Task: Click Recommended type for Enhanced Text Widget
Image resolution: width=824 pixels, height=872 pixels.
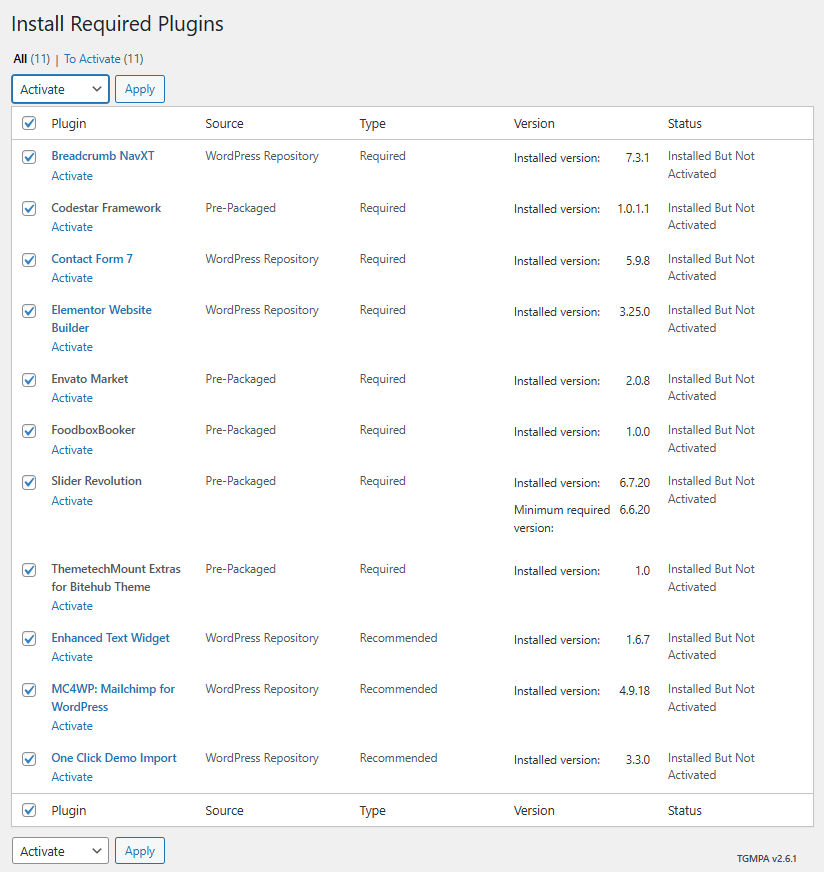Action: (x=398, y=638)
